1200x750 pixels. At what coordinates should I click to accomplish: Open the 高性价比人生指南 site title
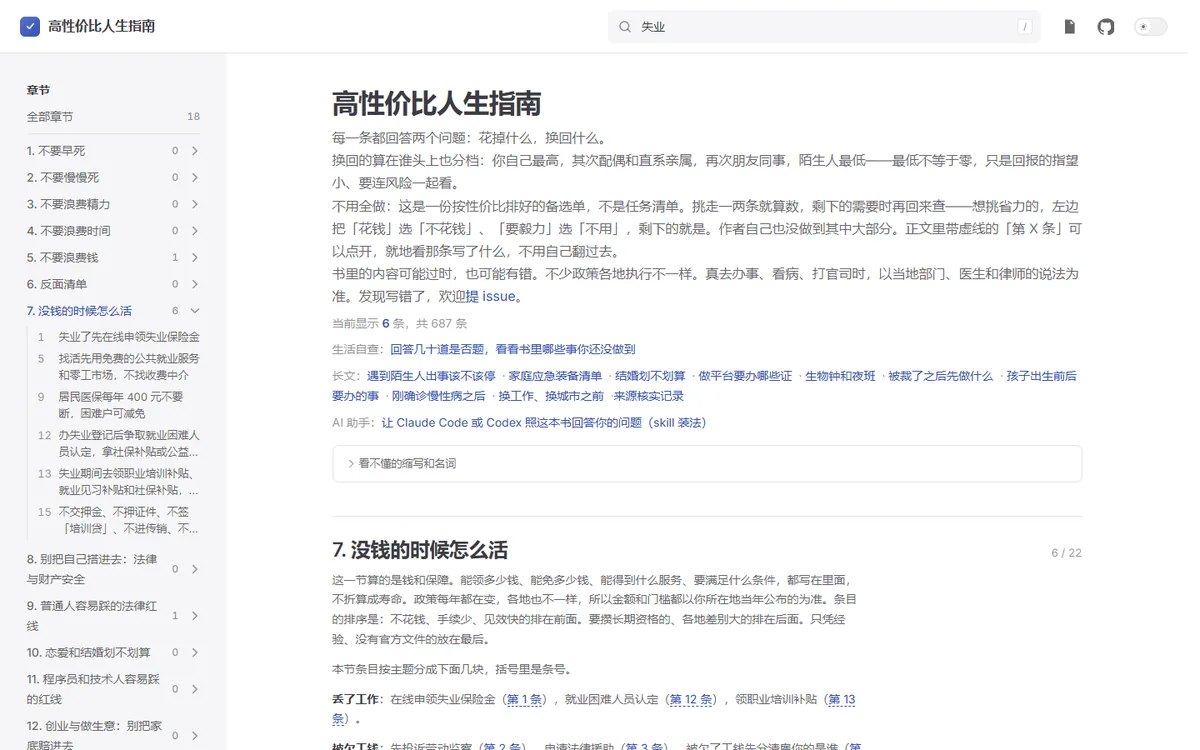(101, 26)
